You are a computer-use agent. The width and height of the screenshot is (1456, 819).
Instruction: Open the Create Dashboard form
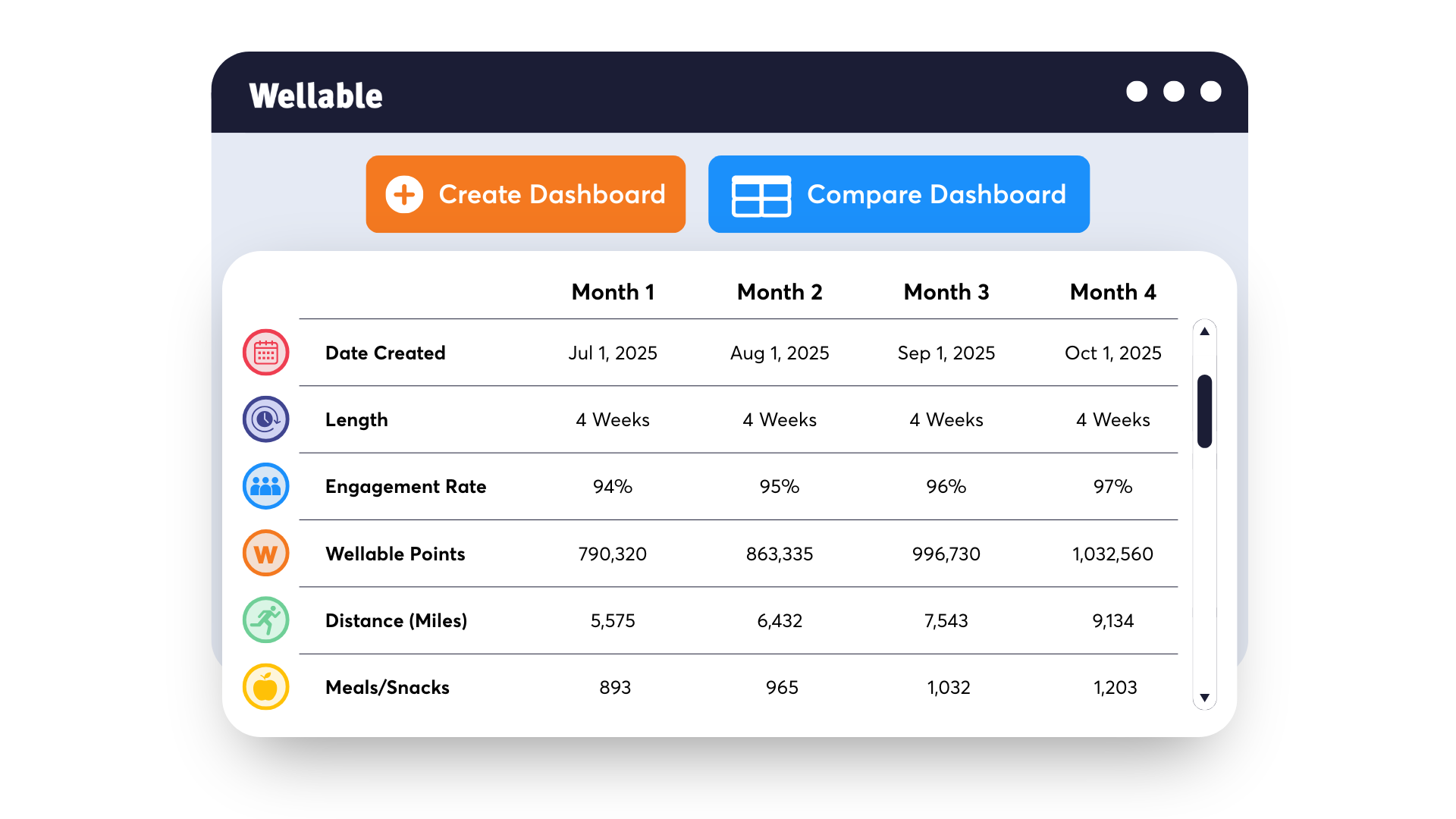coord(526,194)
